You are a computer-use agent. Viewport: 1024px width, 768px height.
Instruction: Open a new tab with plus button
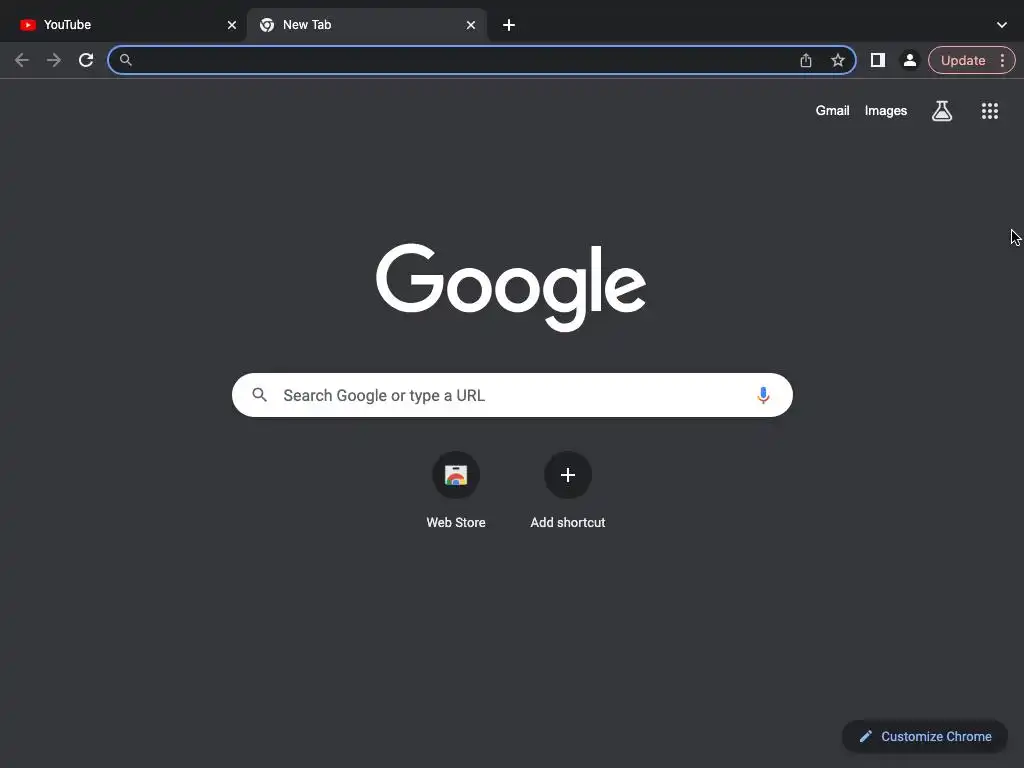click(509, 25)
